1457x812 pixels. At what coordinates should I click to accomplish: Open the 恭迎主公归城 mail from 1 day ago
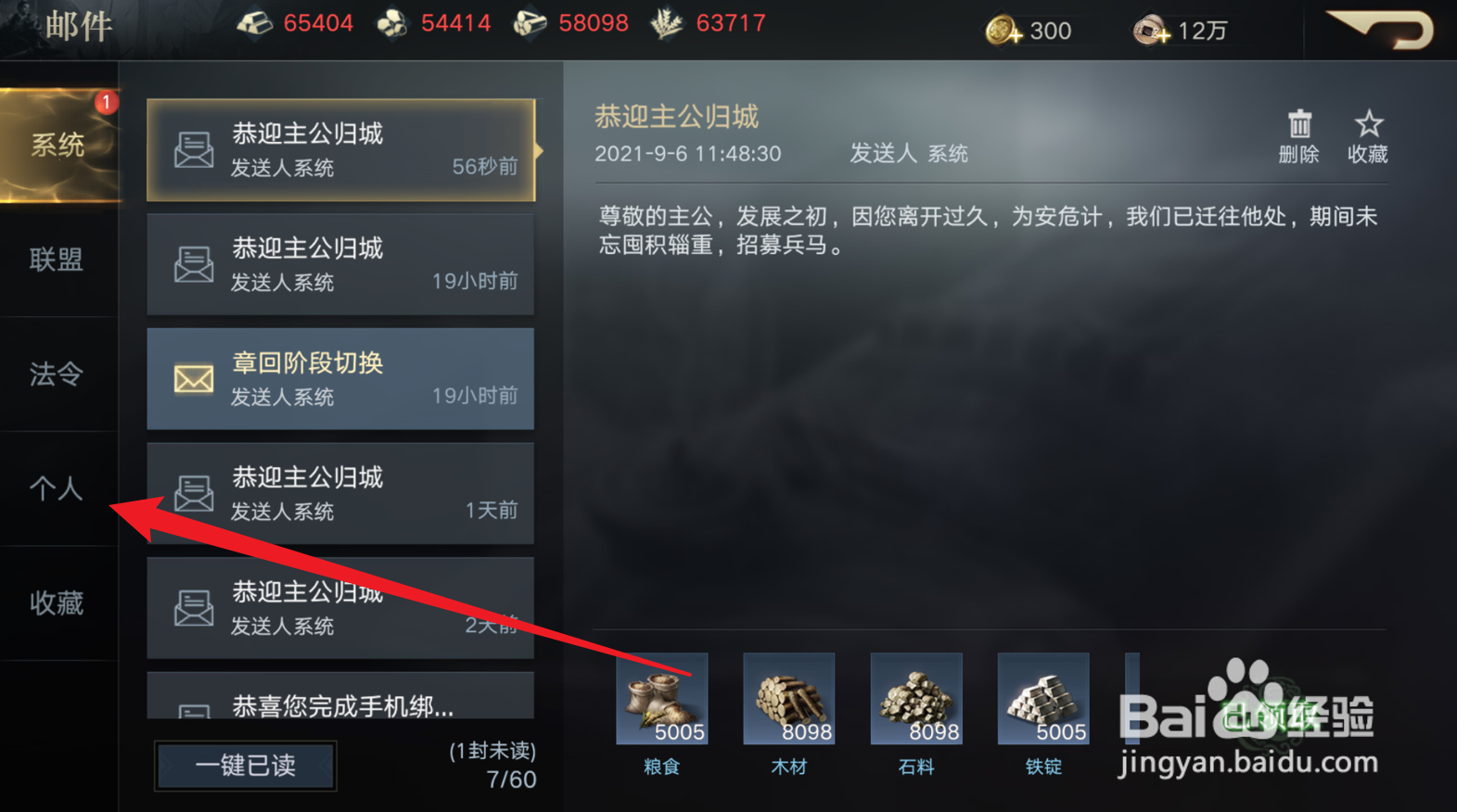pos(340,493)
